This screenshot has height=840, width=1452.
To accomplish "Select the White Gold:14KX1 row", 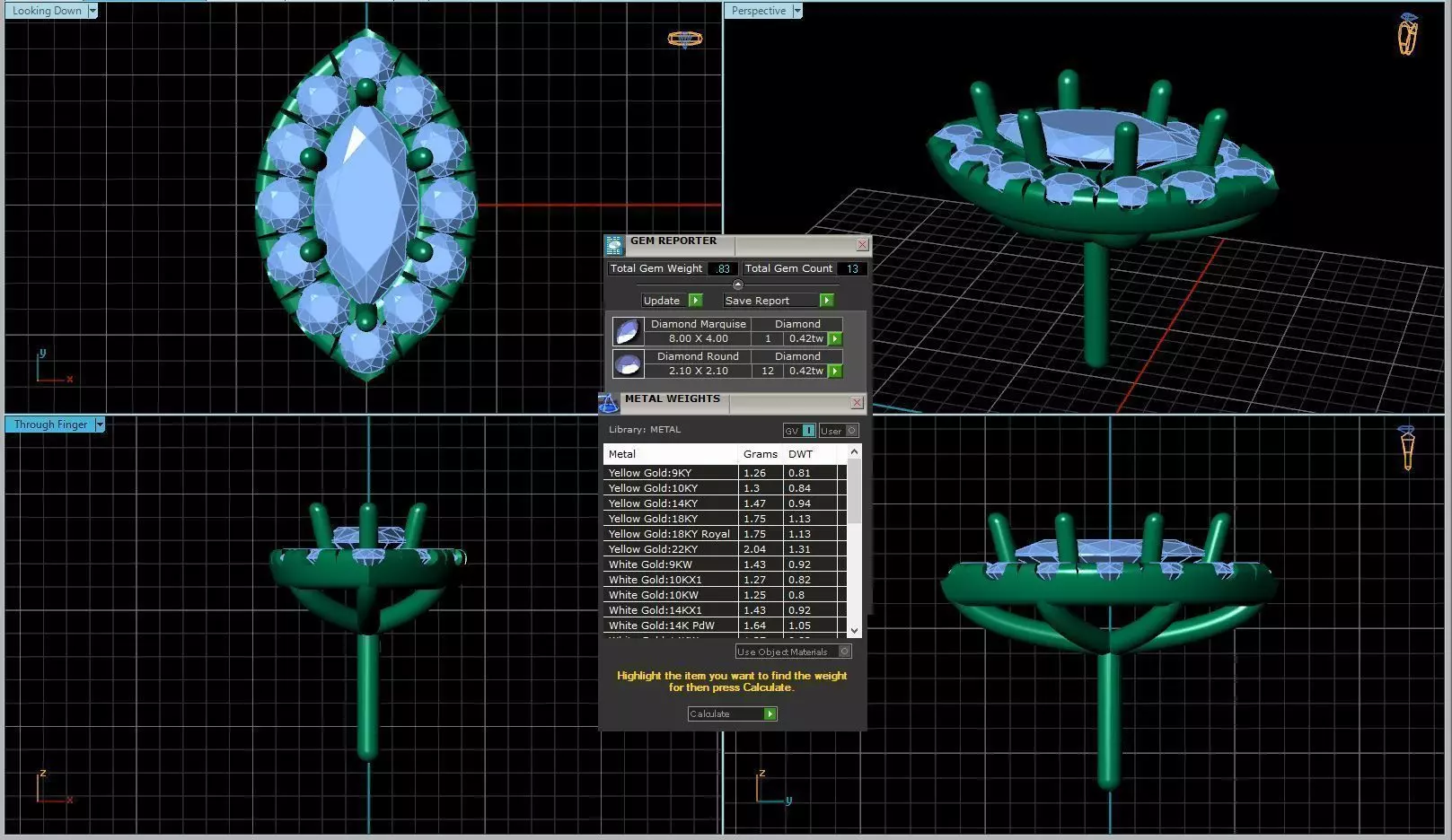I will [x=725, y=610].
